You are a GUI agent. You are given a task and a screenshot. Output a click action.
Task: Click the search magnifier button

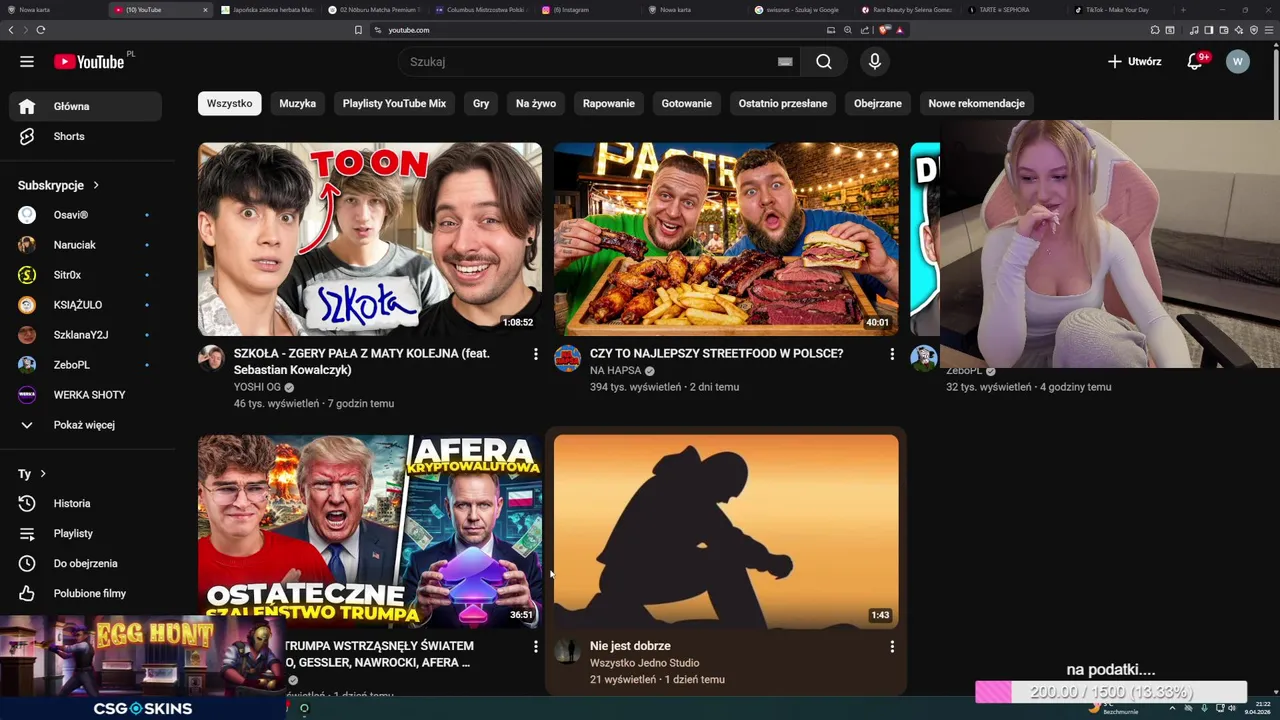pyautogui.click(x=824, y=62)
